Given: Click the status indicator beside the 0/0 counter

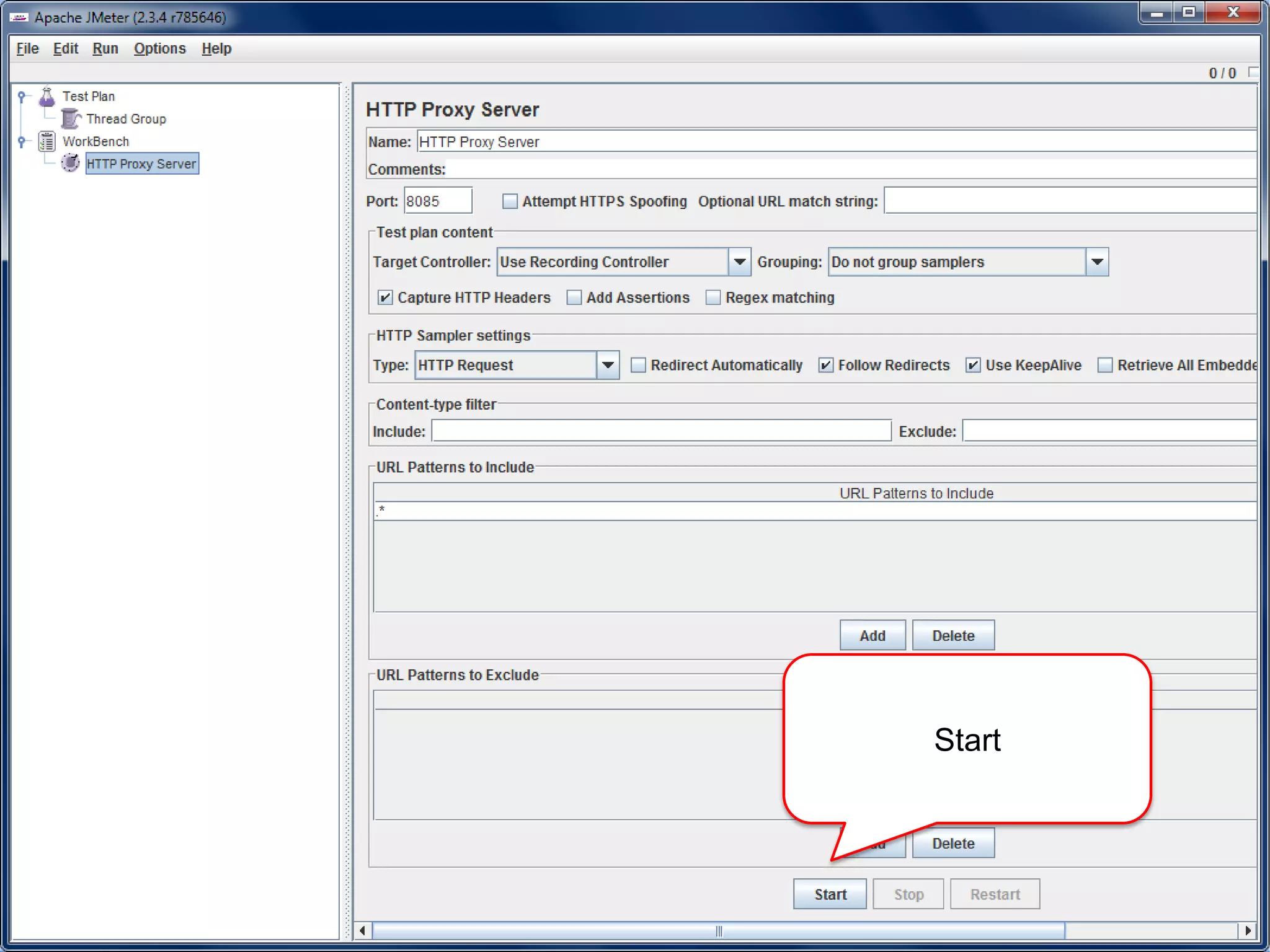Looking at the screenshot, I should coord(1253,73).
